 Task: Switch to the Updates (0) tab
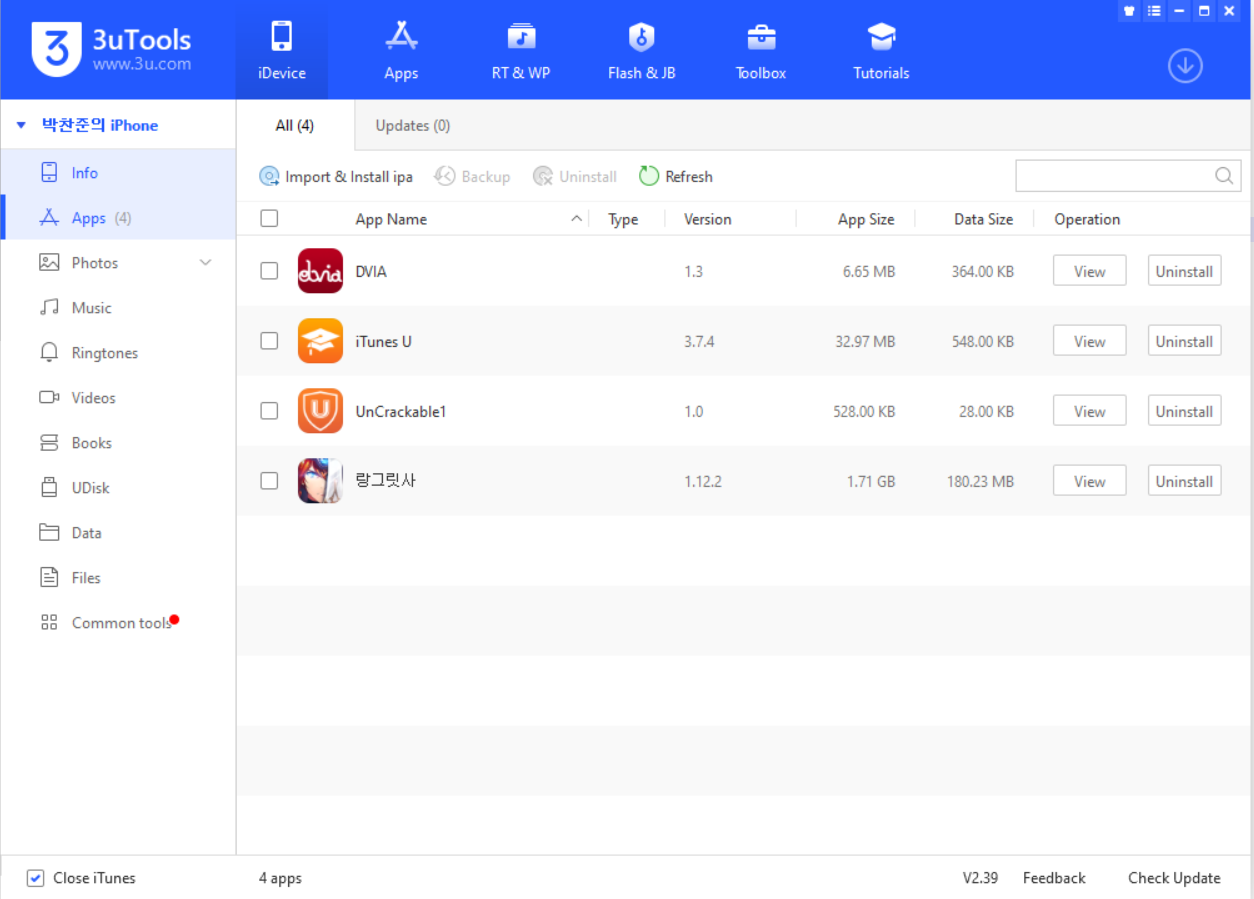pyautogui.click(x=413, y=125)
